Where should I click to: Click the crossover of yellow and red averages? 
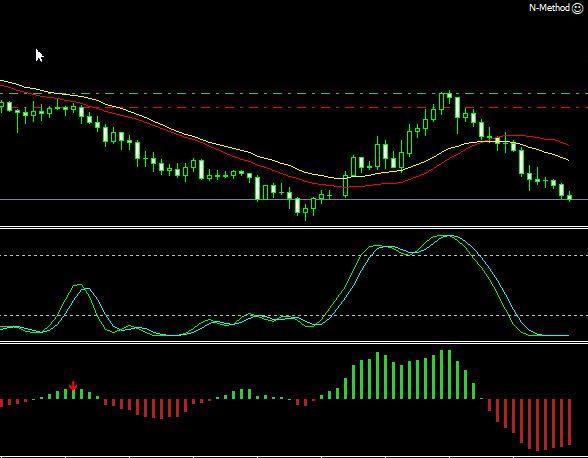[489, 141]
